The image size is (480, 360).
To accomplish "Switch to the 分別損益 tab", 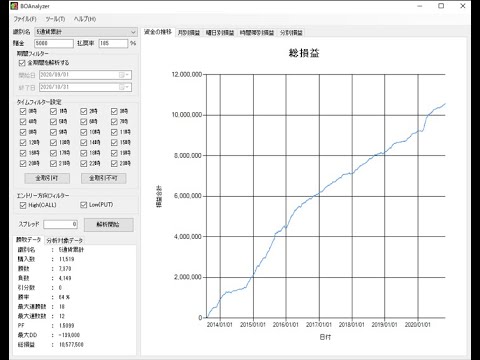I will 291,33.
